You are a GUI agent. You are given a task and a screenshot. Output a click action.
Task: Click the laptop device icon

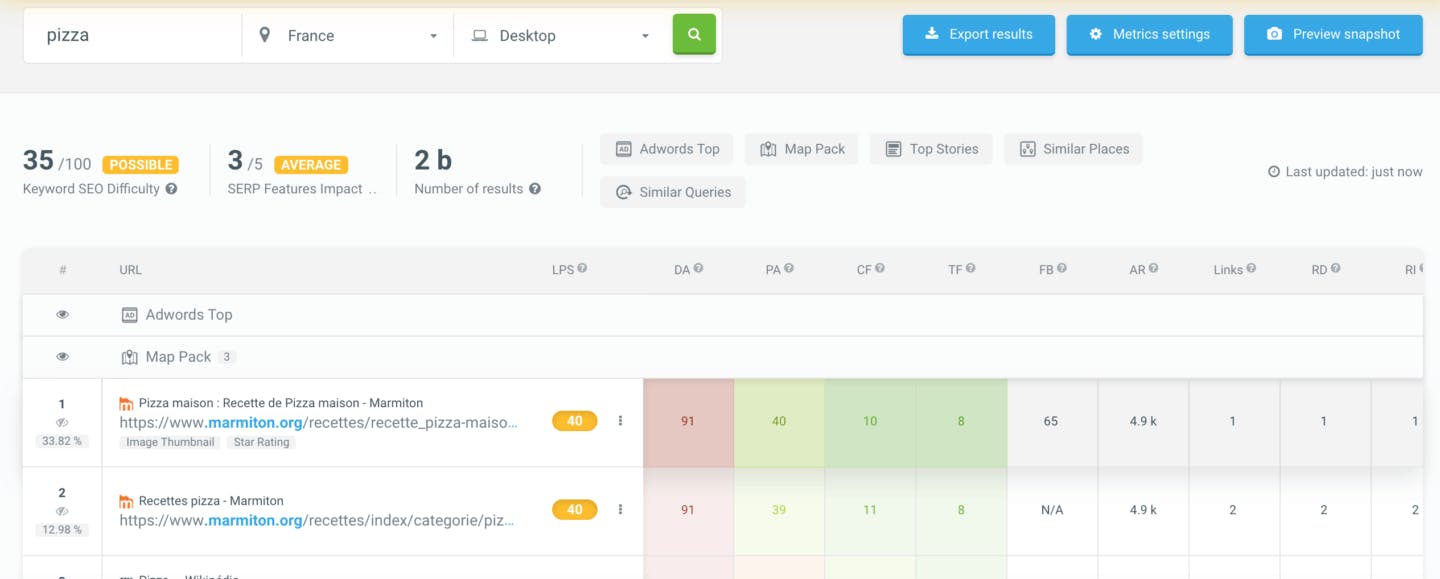pyautogui.click(x=480, y=35)
